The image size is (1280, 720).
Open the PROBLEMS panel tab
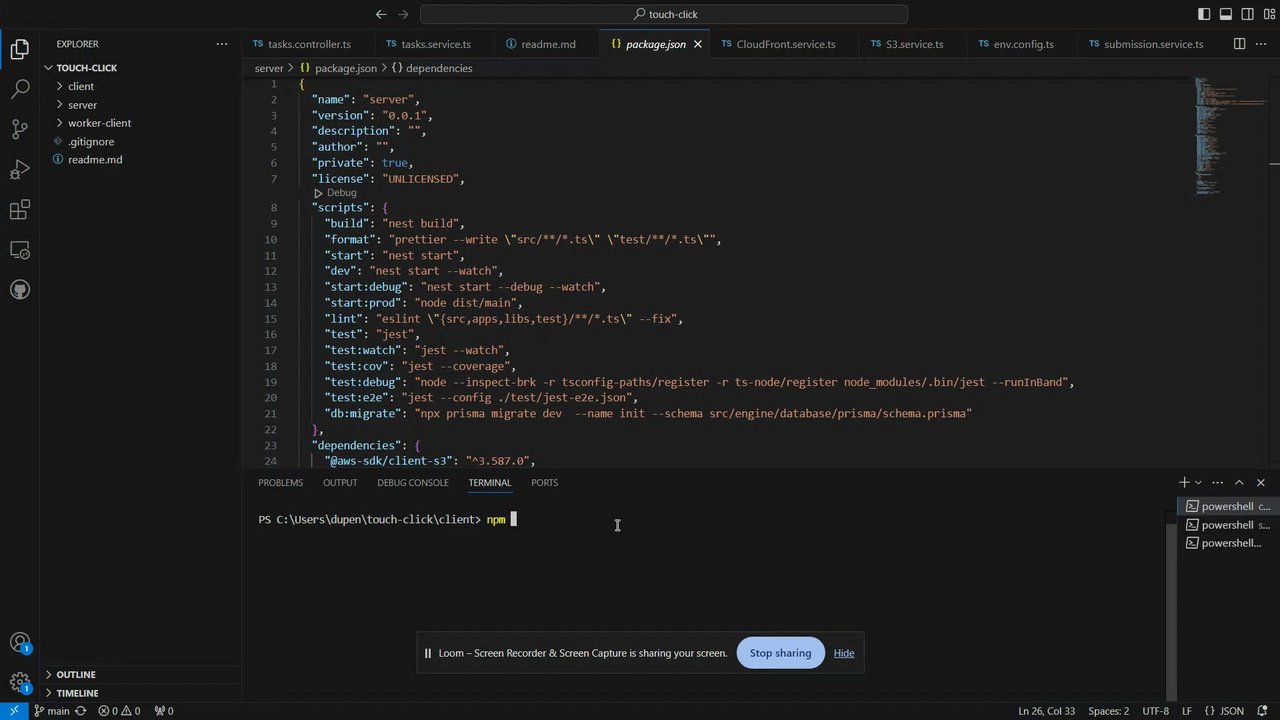(280, 482)
